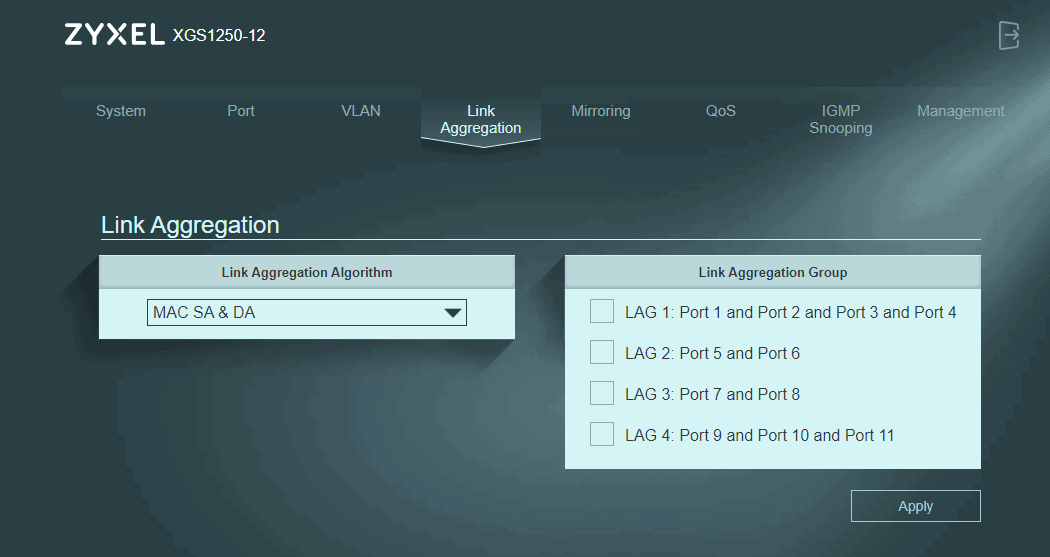Click the Zyxel logo
This screenshot has width=1050, height=557.
(114, 35)
